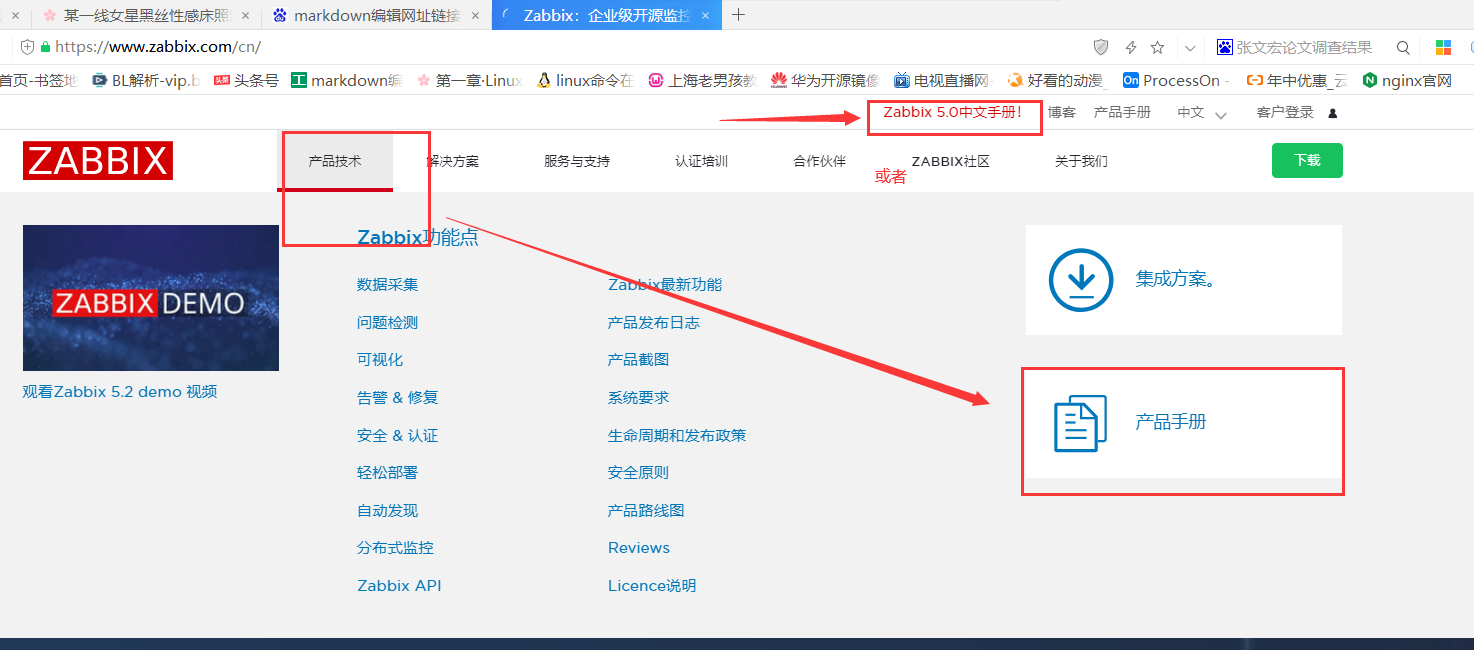Open the 解决方案 menu
The height and width of the screenshot is (650, 1474).
(x=452, y=161)
